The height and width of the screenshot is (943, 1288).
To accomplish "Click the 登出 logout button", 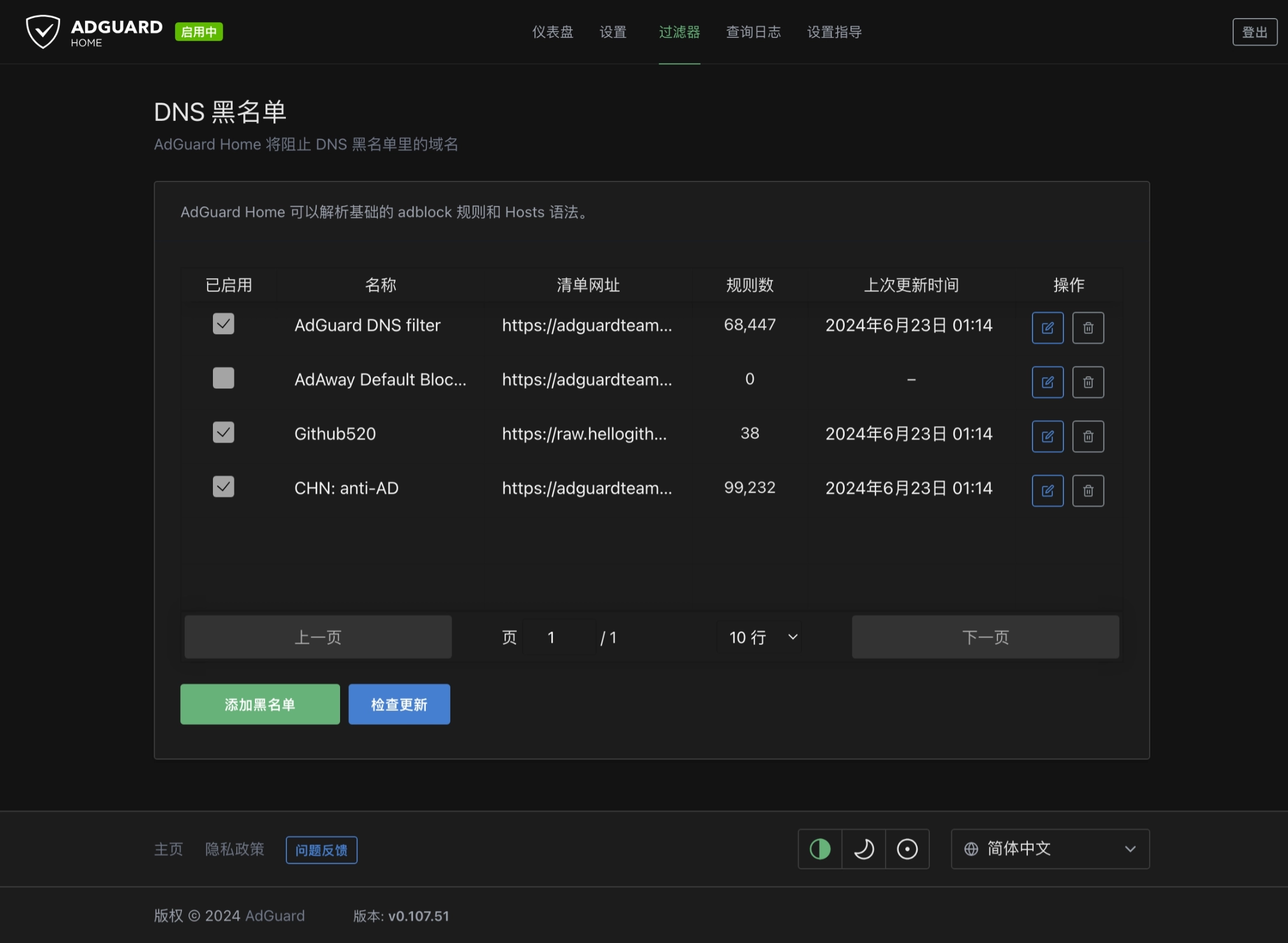I will pyautogui.click(x=1255, y=32).
